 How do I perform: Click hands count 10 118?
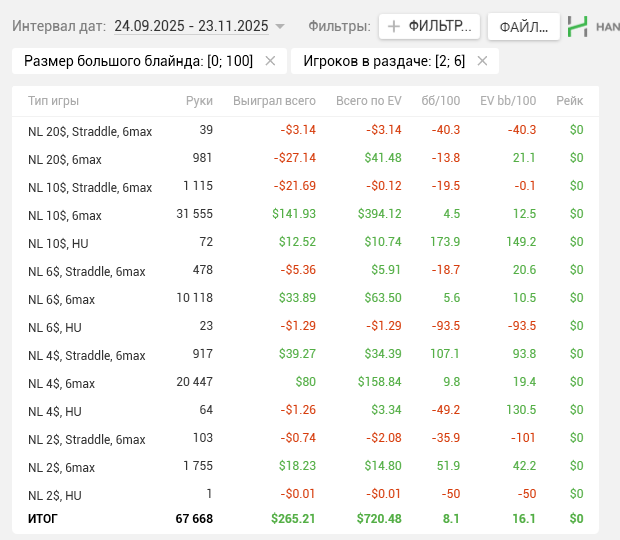tap(195, 298)
